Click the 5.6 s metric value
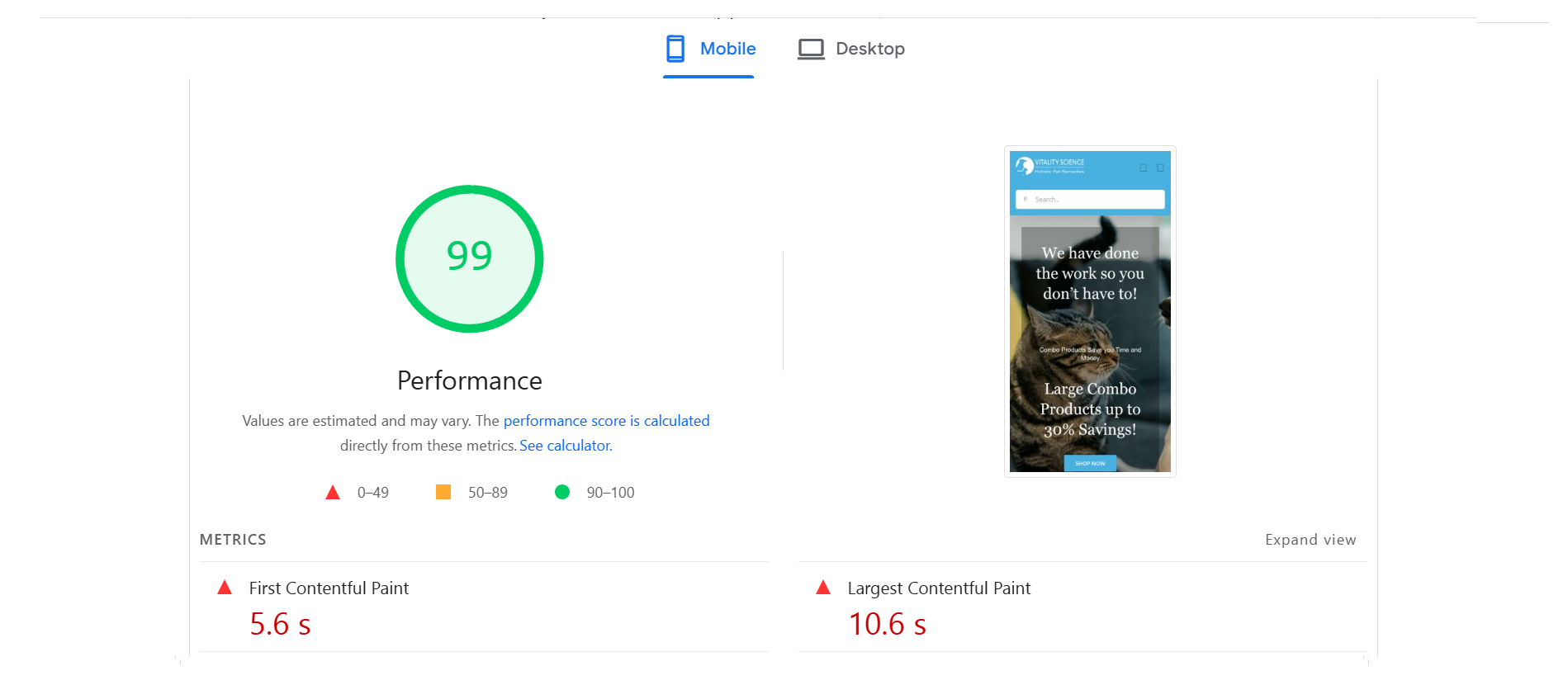 click(x=280, y=624)
